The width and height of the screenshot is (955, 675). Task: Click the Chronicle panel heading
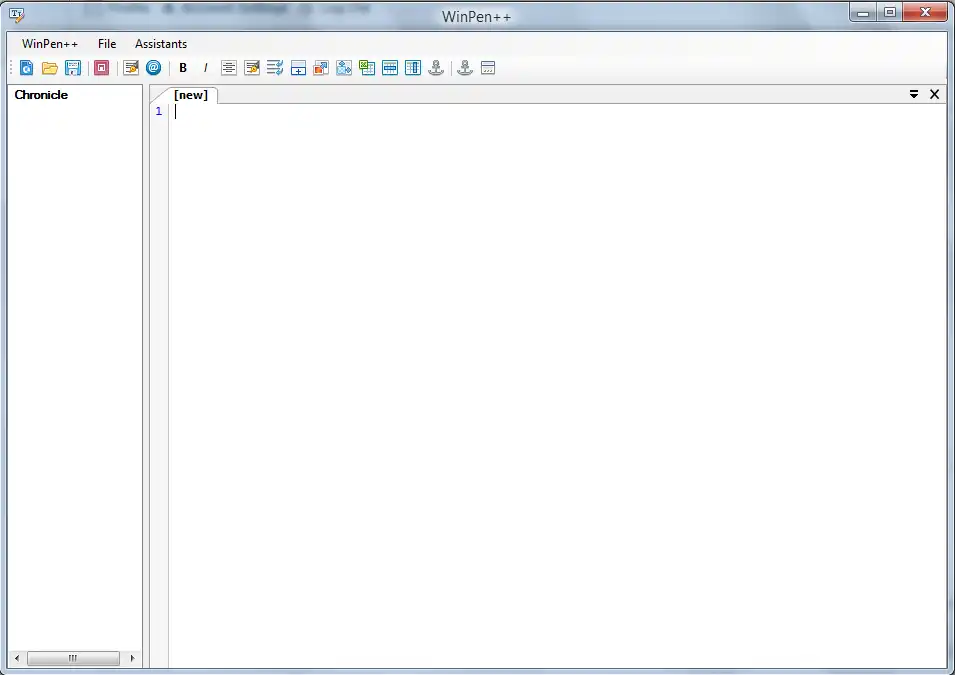[x=41, y=94]
